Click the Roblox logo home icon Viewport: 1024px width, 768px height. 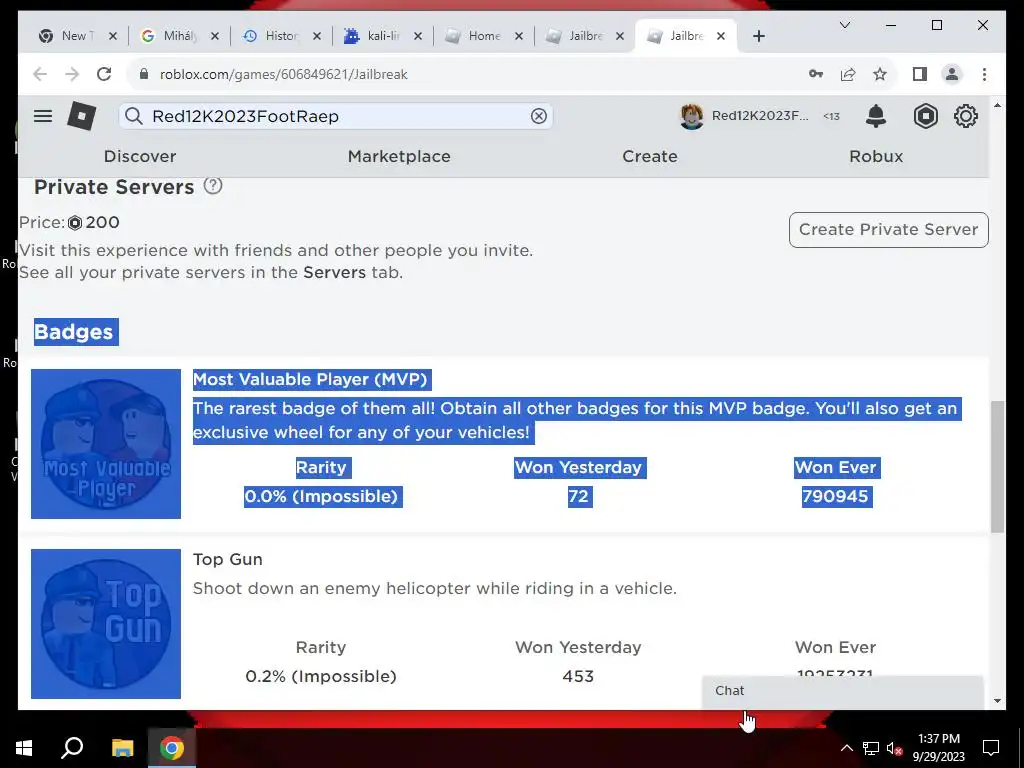coord(82,116)
